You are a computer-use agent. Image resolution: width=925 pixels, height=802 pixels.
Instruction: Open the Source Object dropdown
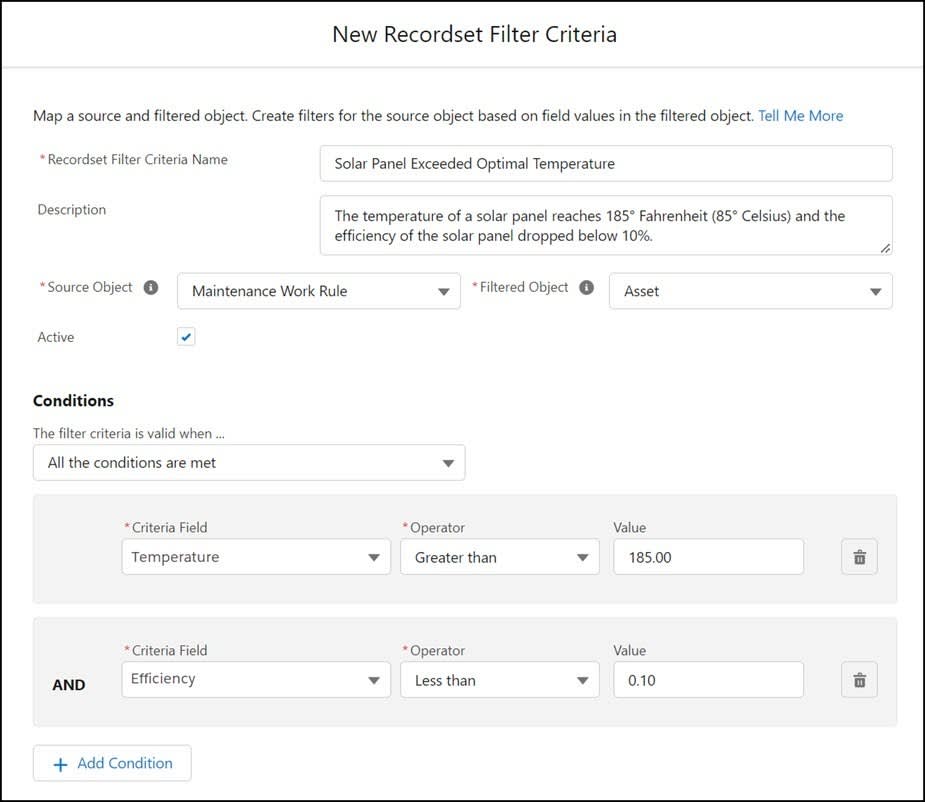pyautogui.click(x=319, y=292)
